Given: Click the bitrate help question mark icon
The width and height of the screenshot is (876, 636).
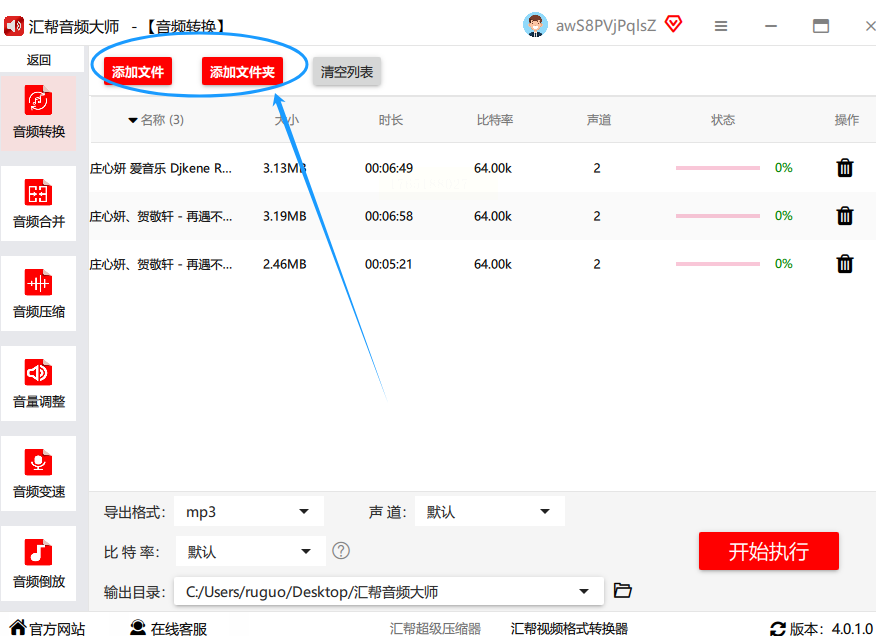Looking at the screenshot, I should tap(341, 551).
